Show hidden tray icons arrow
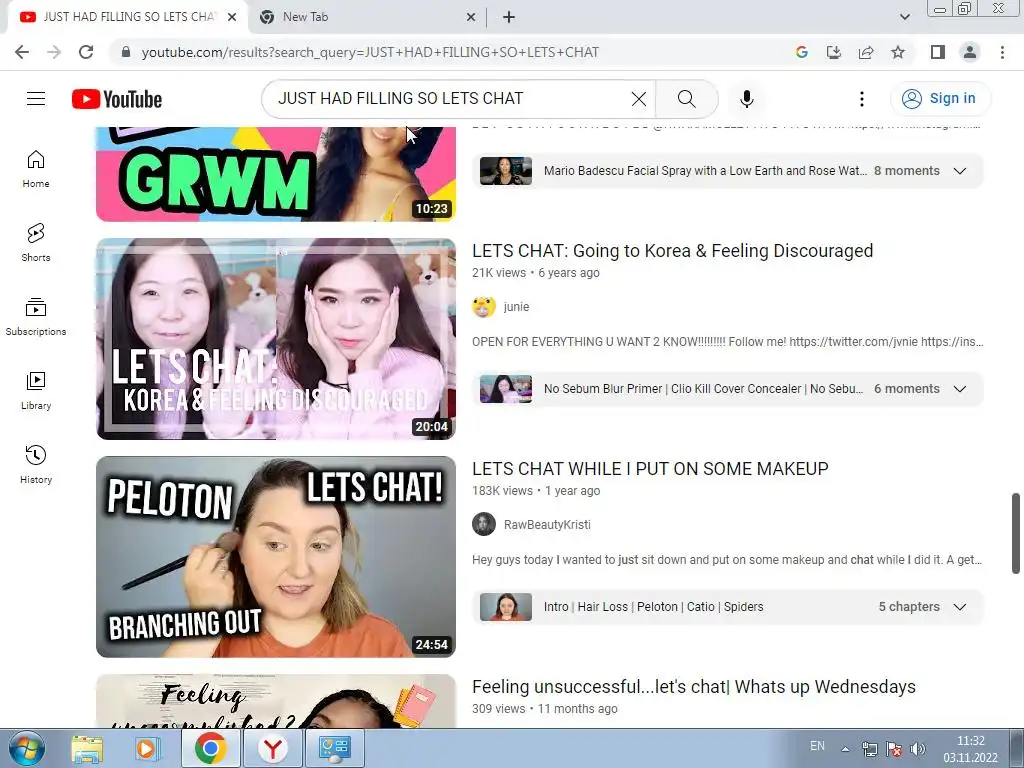This screenshot has width=1024, height=768. point(845,749)
